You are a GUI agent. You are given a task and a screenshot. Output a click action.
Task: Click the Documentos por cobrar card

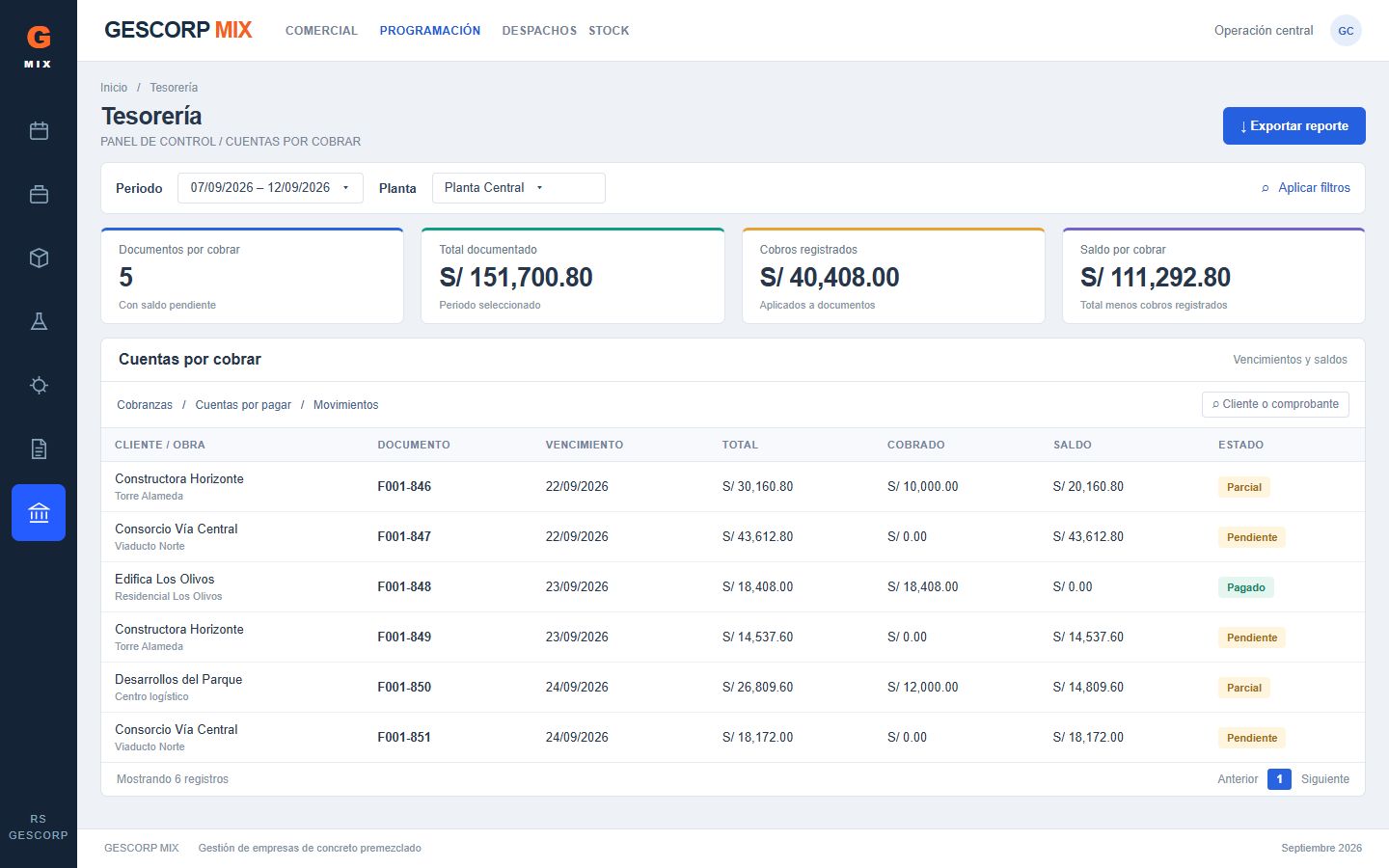(x=252, y=276)
